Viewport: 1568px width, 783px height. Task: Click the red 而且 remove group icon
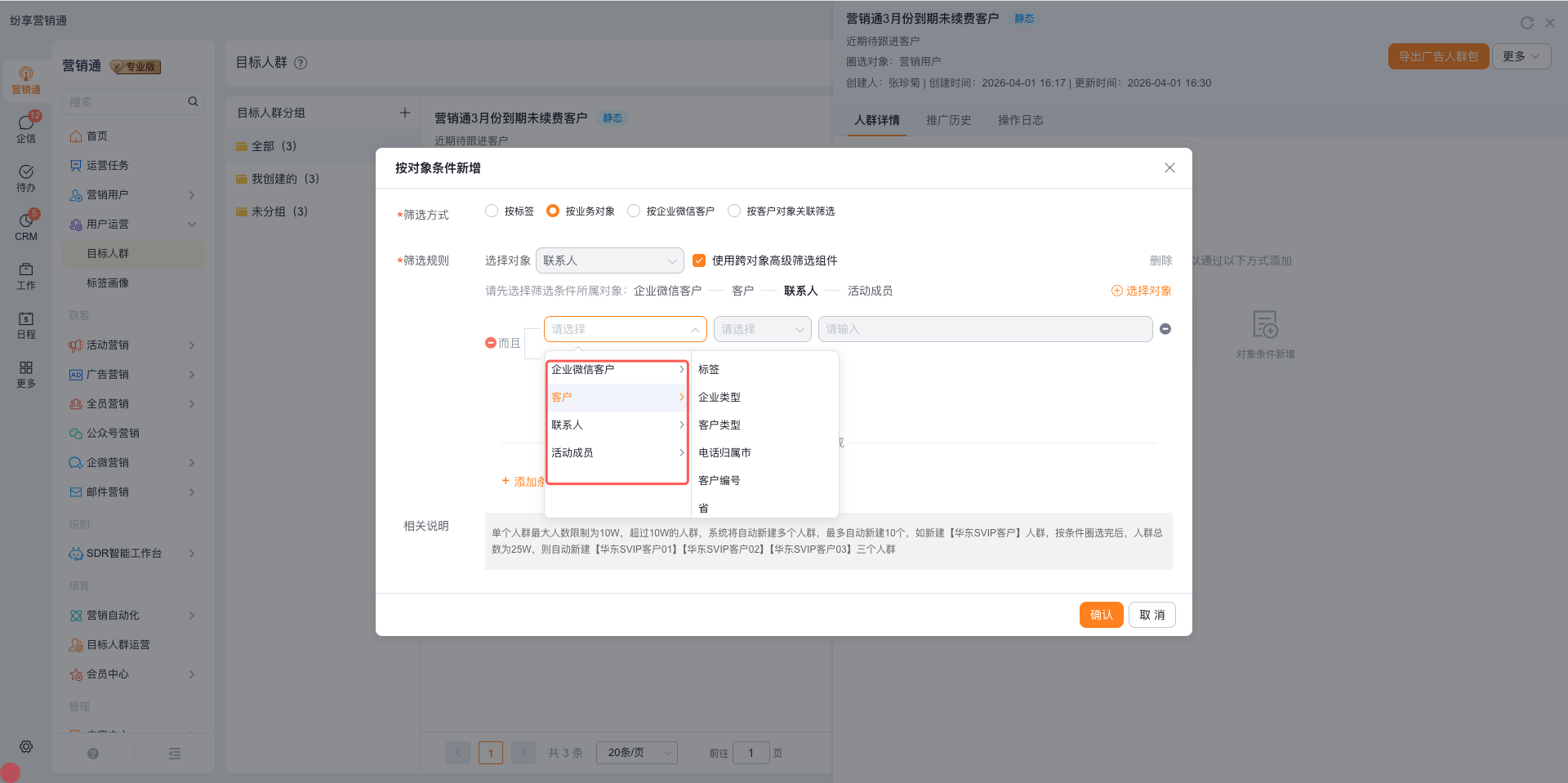(x=491, y=343)
